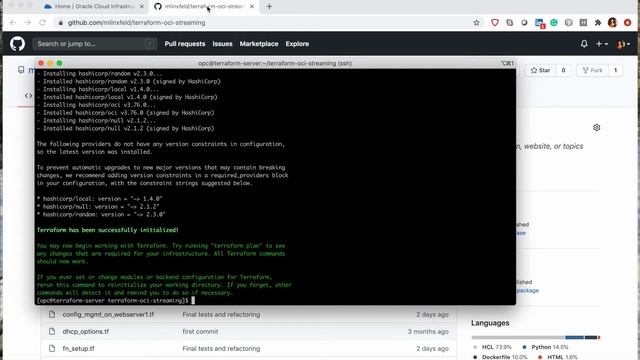Viewport: 640px width, 360px height.
Task: Open the green circle extension icon
Action: tap(554, 23)
